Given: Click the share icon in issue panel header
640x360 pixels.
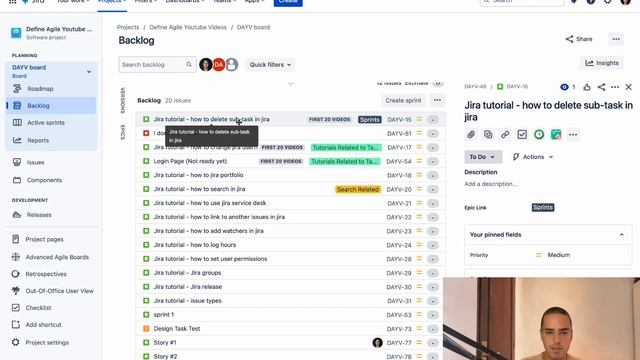Looking at the screenshot, I should (601, 87).
